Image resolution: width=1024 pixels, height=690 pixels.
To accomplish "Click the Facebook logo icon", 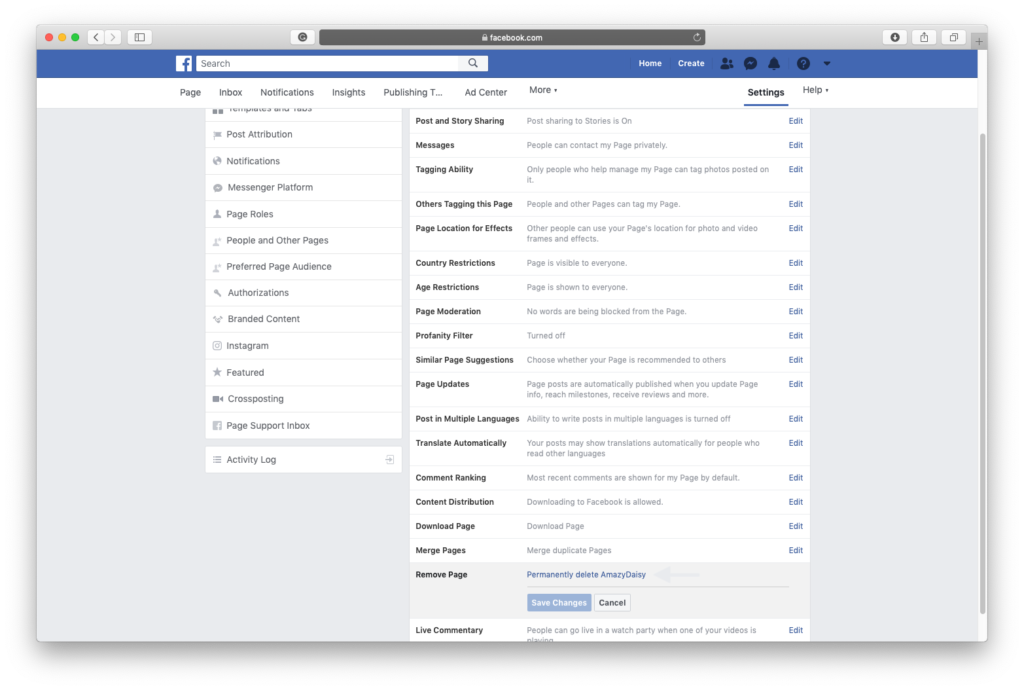I will (184, 63).
